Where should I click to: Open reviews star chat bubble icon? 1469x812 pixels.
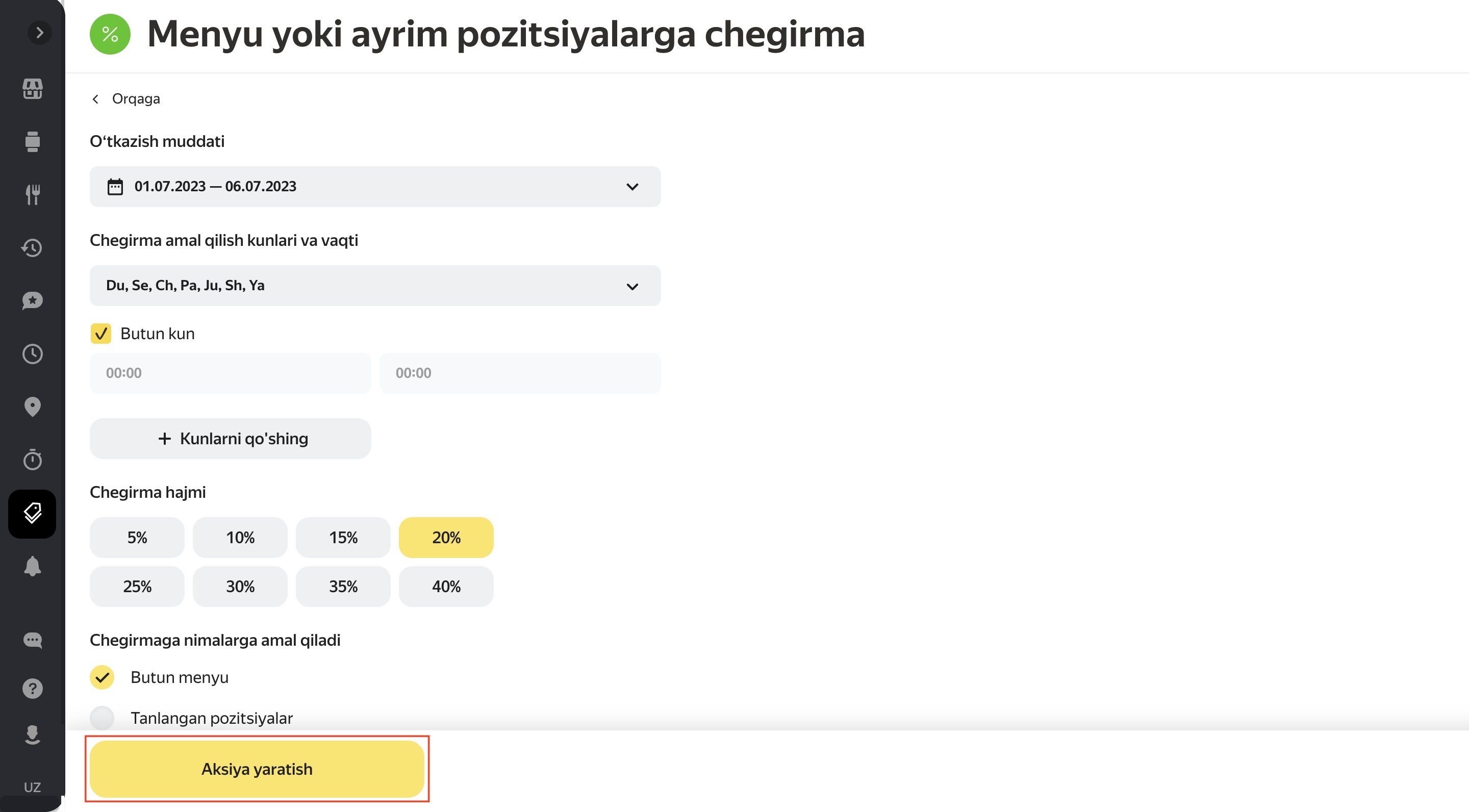pos(33,300)
